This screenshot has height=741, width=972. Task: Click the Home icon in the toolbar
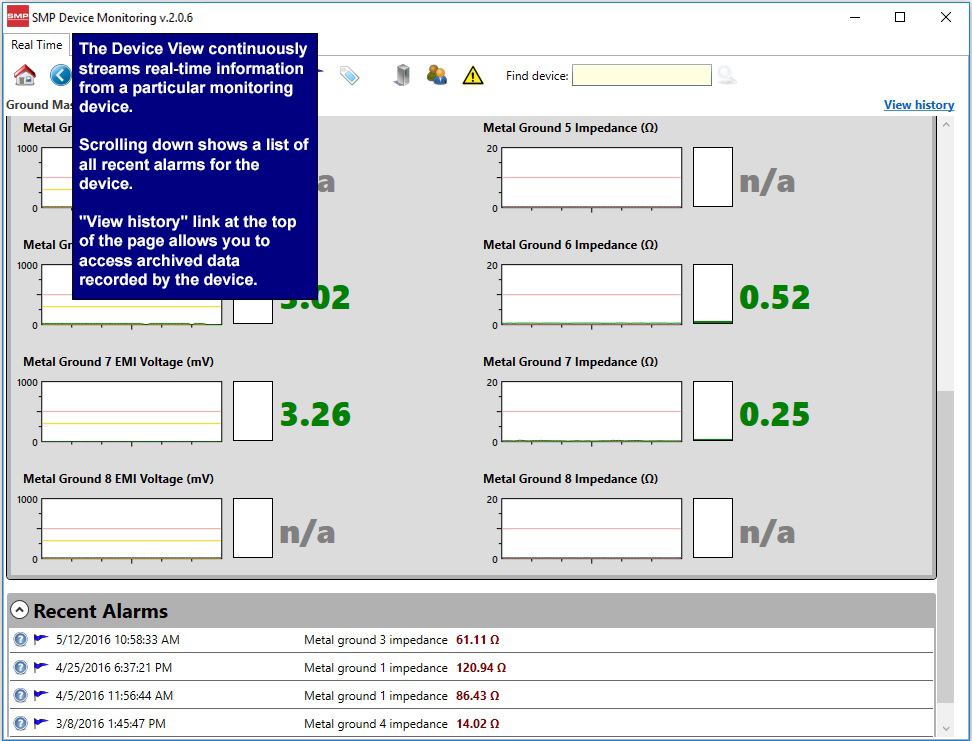coord(25,75)
